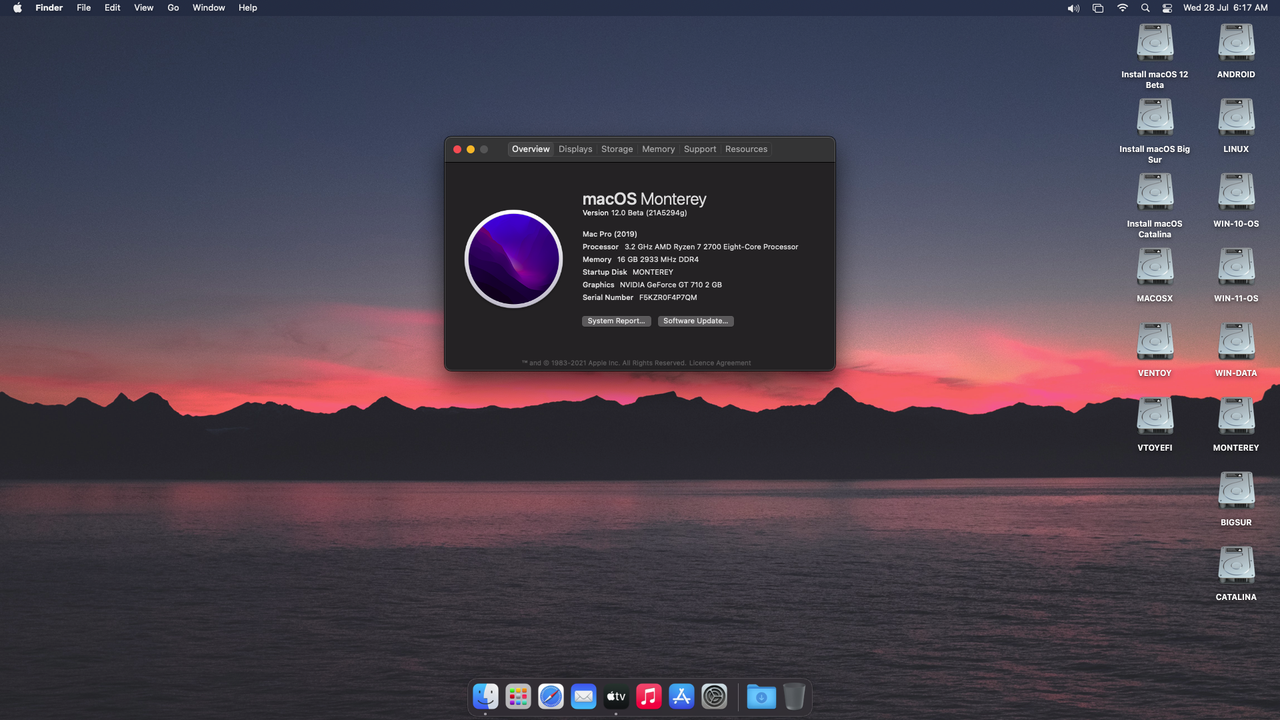Switch to the Overview tab

click(530, 149)
